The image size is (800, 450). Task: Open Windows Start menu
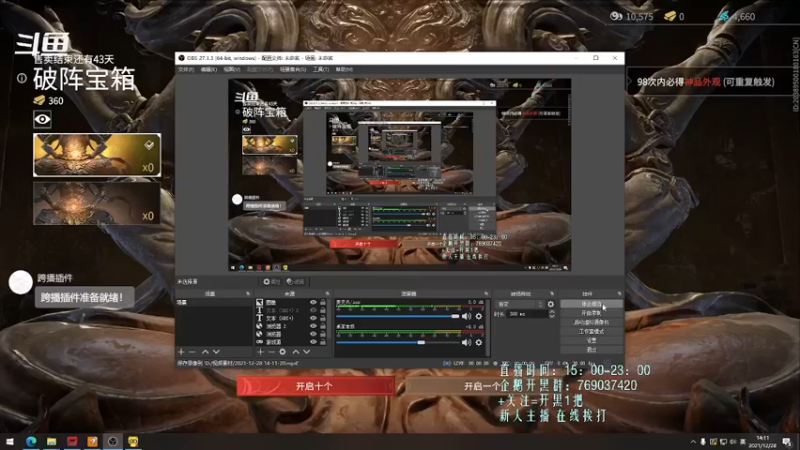pyautogui.click(x=10, y=441)
